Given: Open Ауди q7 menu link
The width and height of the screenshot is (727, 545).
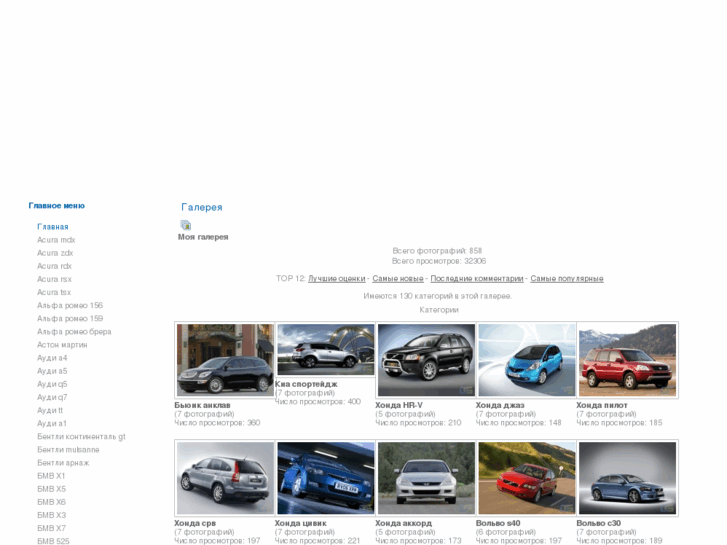Looking at the screenshot, I should click(52, 397).
